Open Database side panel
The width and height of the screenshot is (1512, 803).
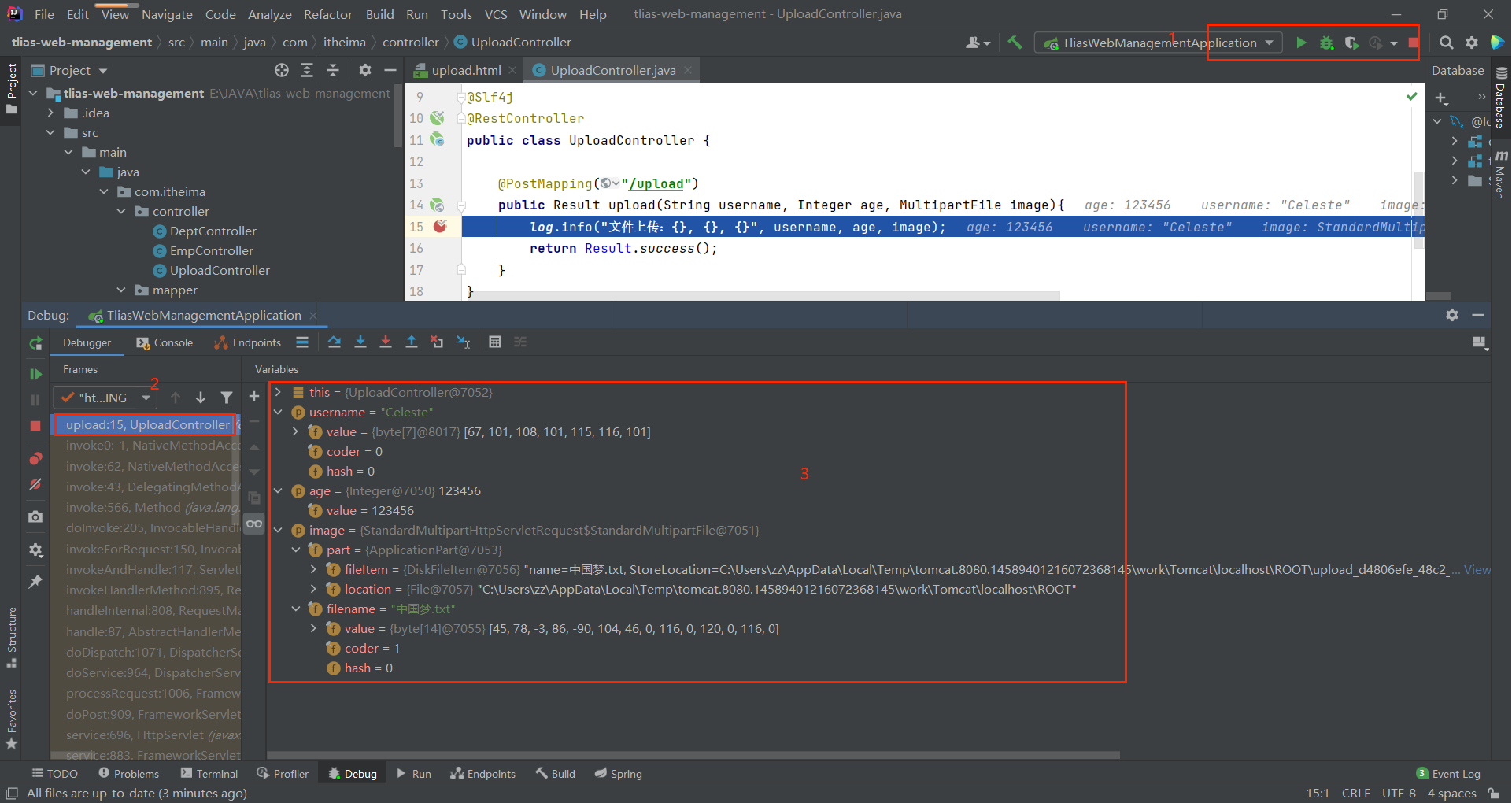1500,98
